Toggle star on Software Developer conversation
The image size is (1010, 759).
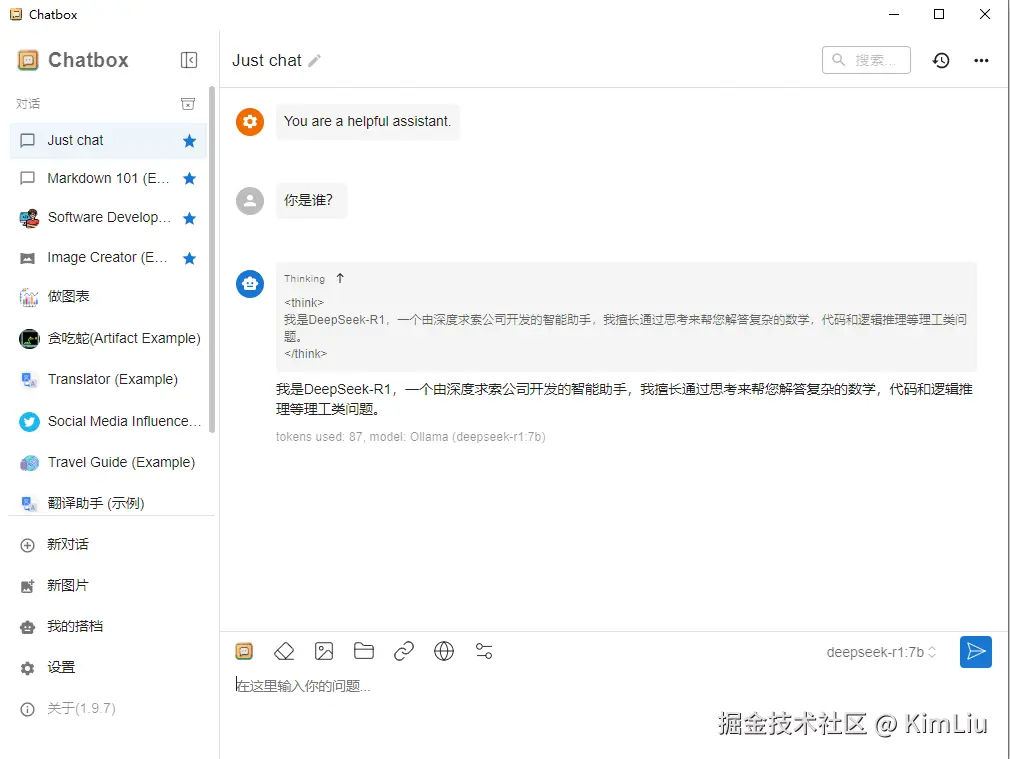tap(189, 218)
